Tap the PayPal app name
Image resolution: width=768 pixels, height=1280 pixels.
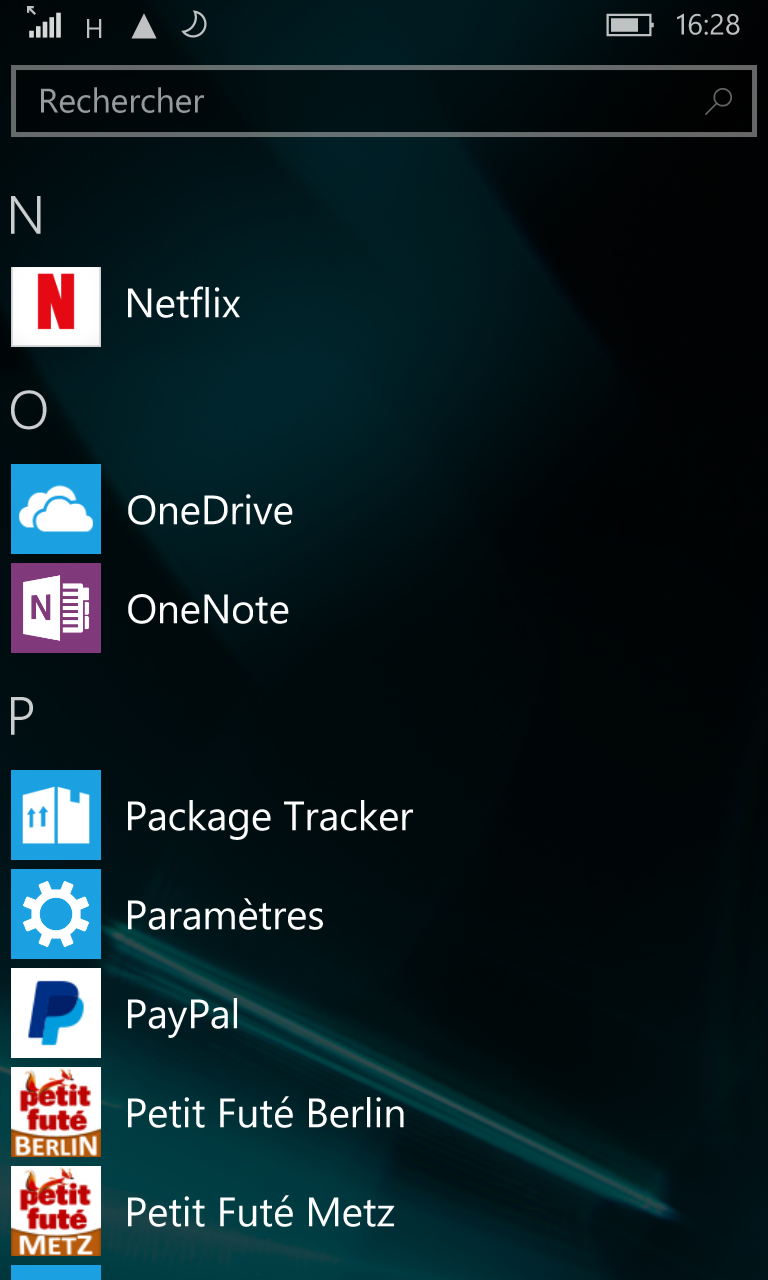[x=183, y=1015]
